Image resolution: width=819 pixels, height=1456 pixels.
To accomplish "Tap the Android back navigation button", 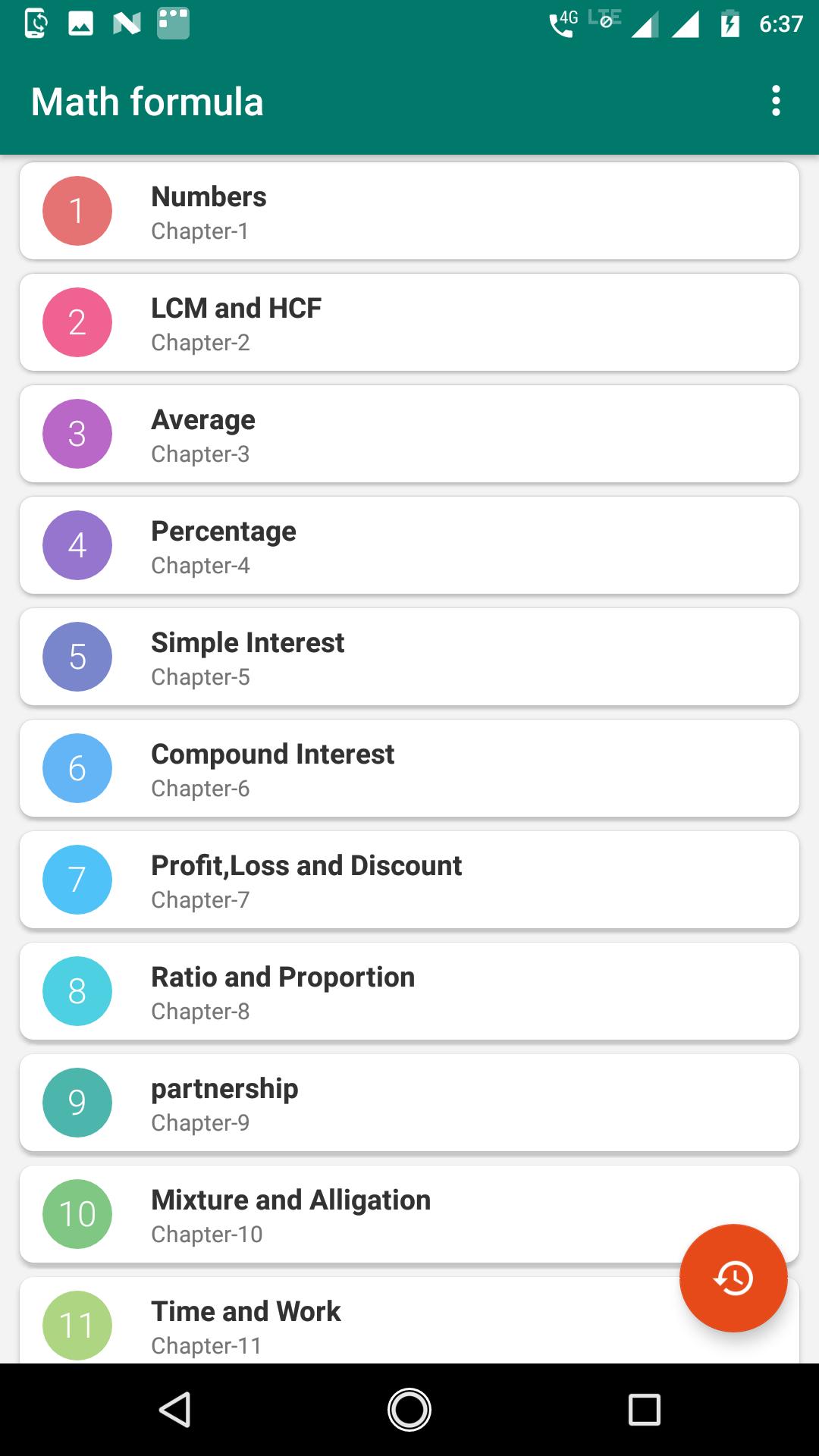I will 175,1410.
